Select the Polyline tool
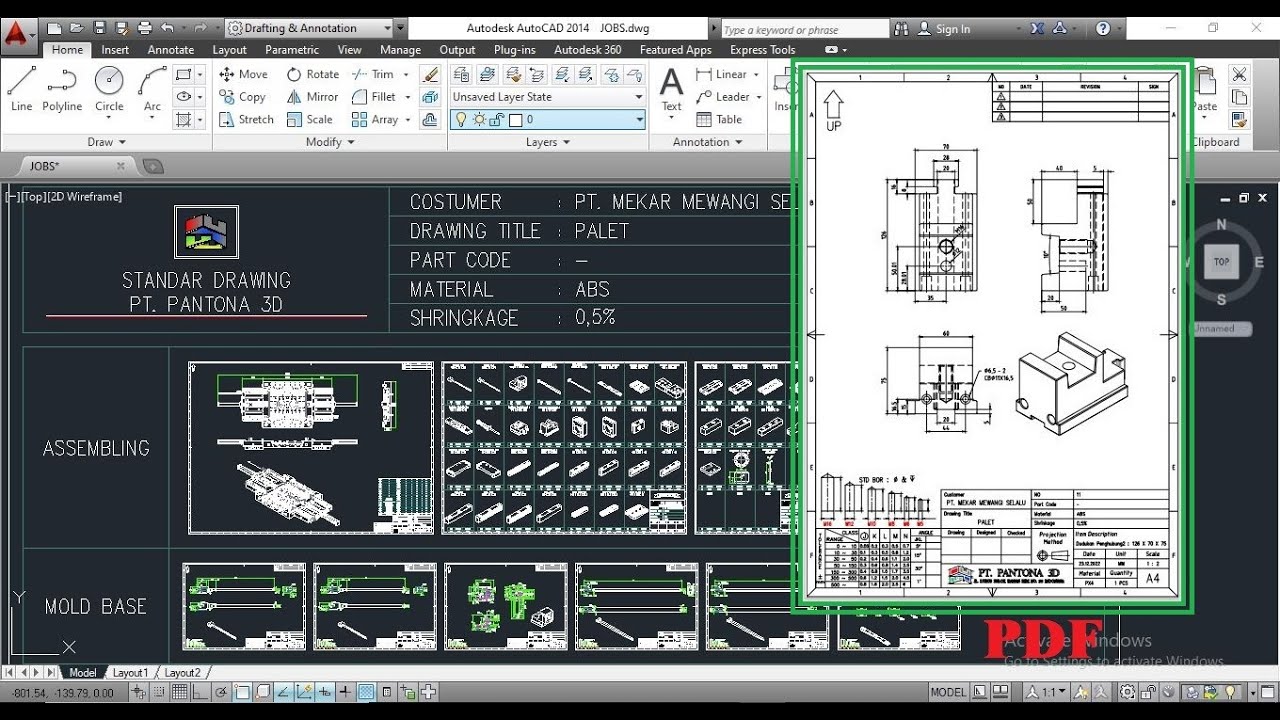 [x=62, y=89]
